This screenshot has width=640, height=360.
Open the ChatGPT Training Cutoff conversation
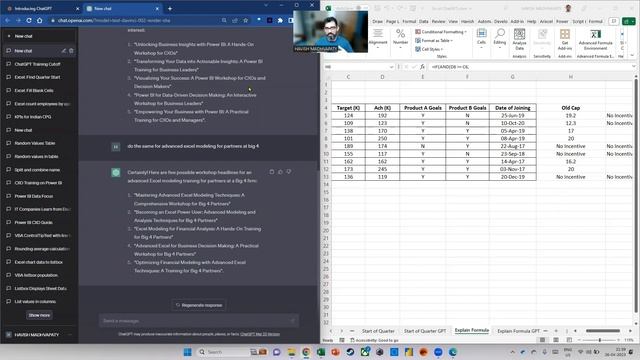[38, 64]
